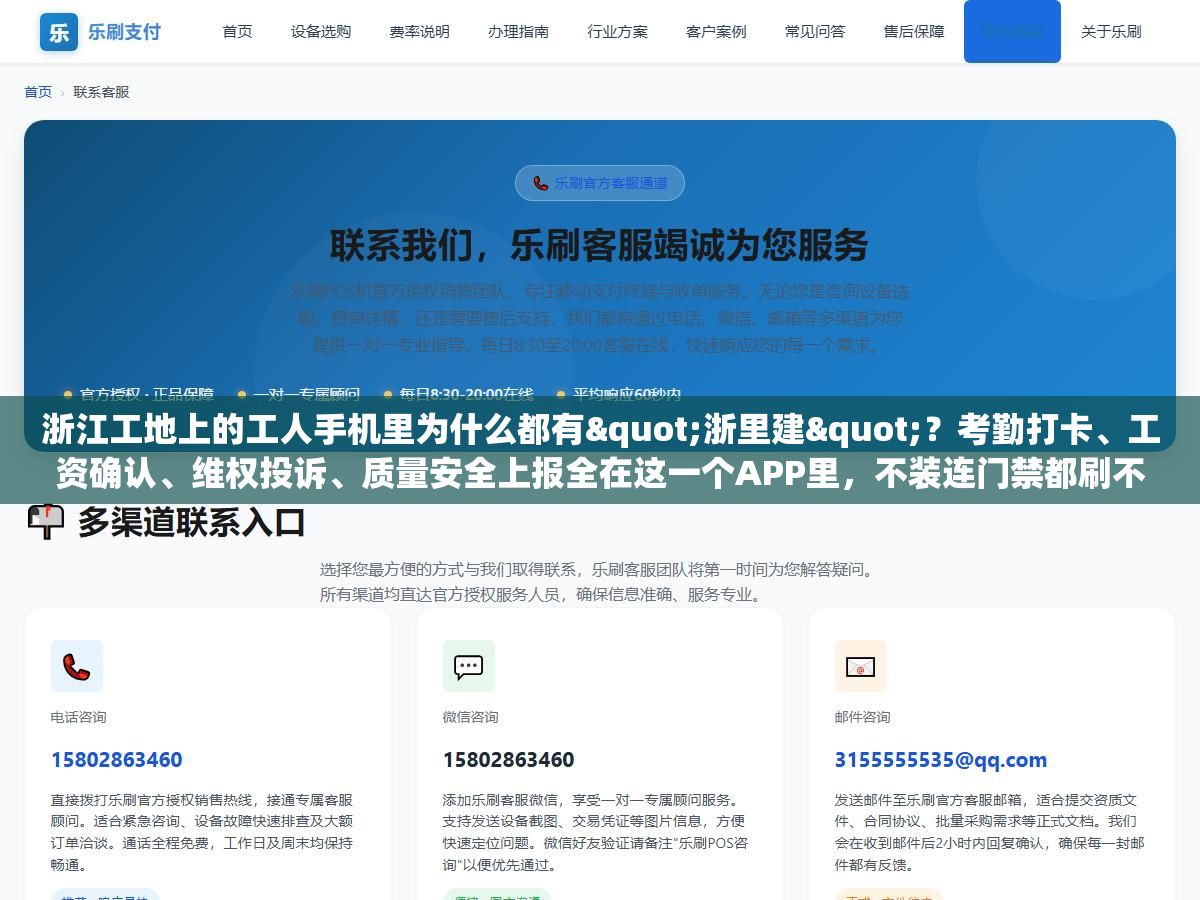The height and width of the screenshot is (900, 1200).
Task: Click the email 3155555535@qq.com
Action: click(941, 760)
